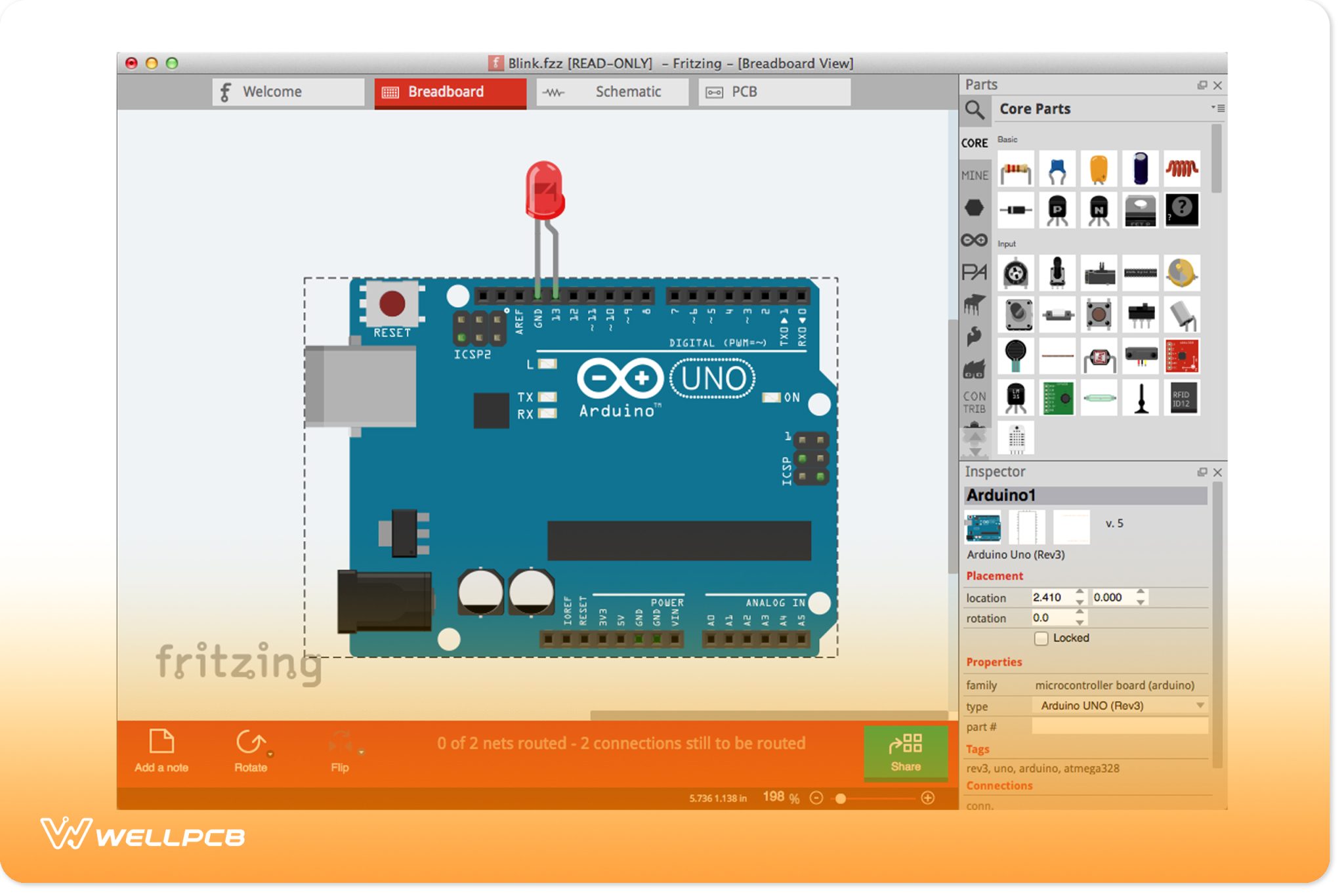This screenshot has height=896, width=1344.
Task: Open the PA parts bin
Action: click(975, 272)
